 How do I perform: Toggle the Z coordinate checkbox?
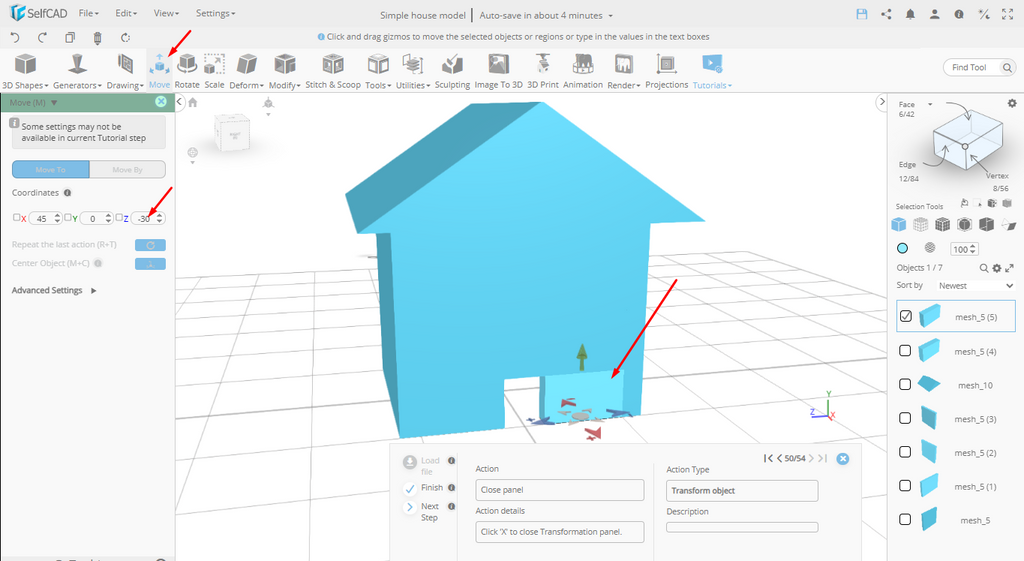coord(119,217)
